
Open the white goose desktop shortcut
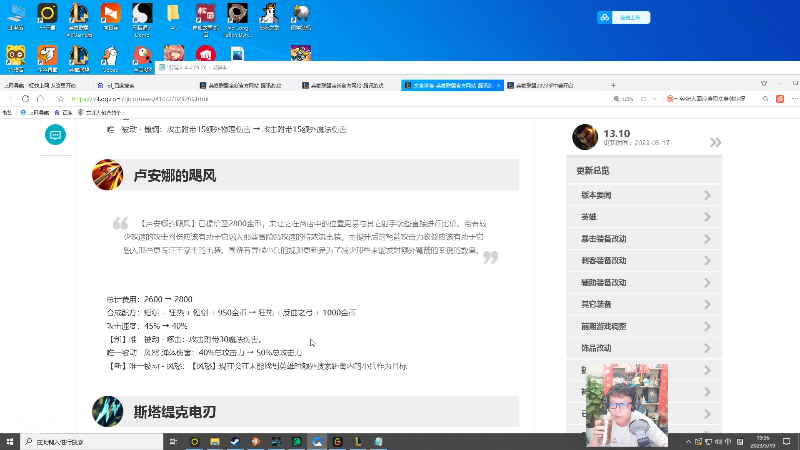tap(110, 58)
